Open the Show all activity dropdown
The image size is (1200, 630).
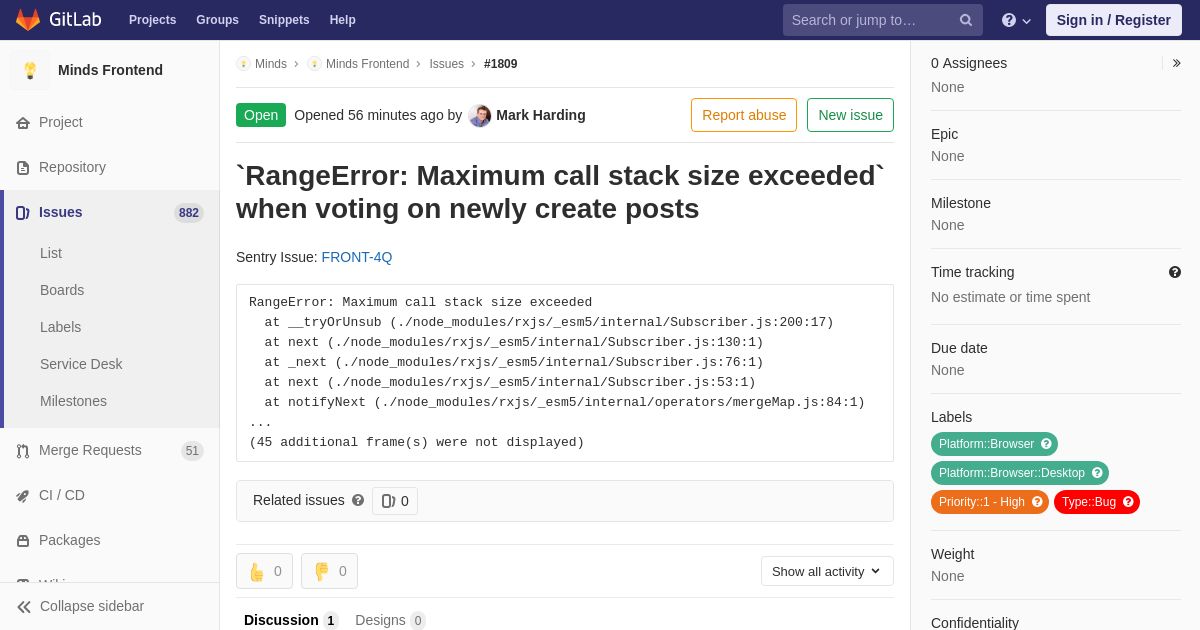point(827,571)
